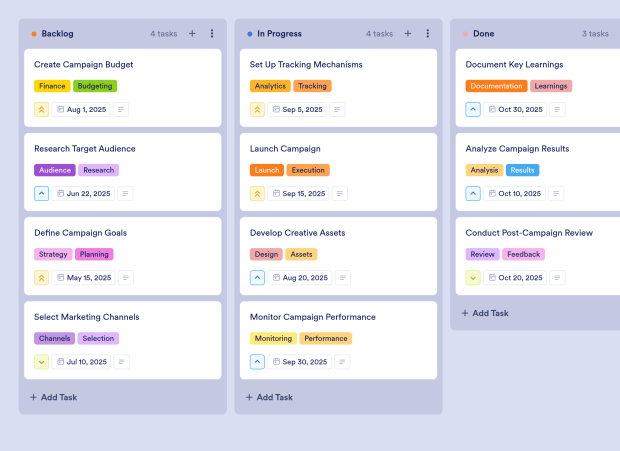Click priority icon on Set Up Tracking Mechanisms
Image resolution: width=620 pixels, height=451 pixels.
[x=257, y=109]
